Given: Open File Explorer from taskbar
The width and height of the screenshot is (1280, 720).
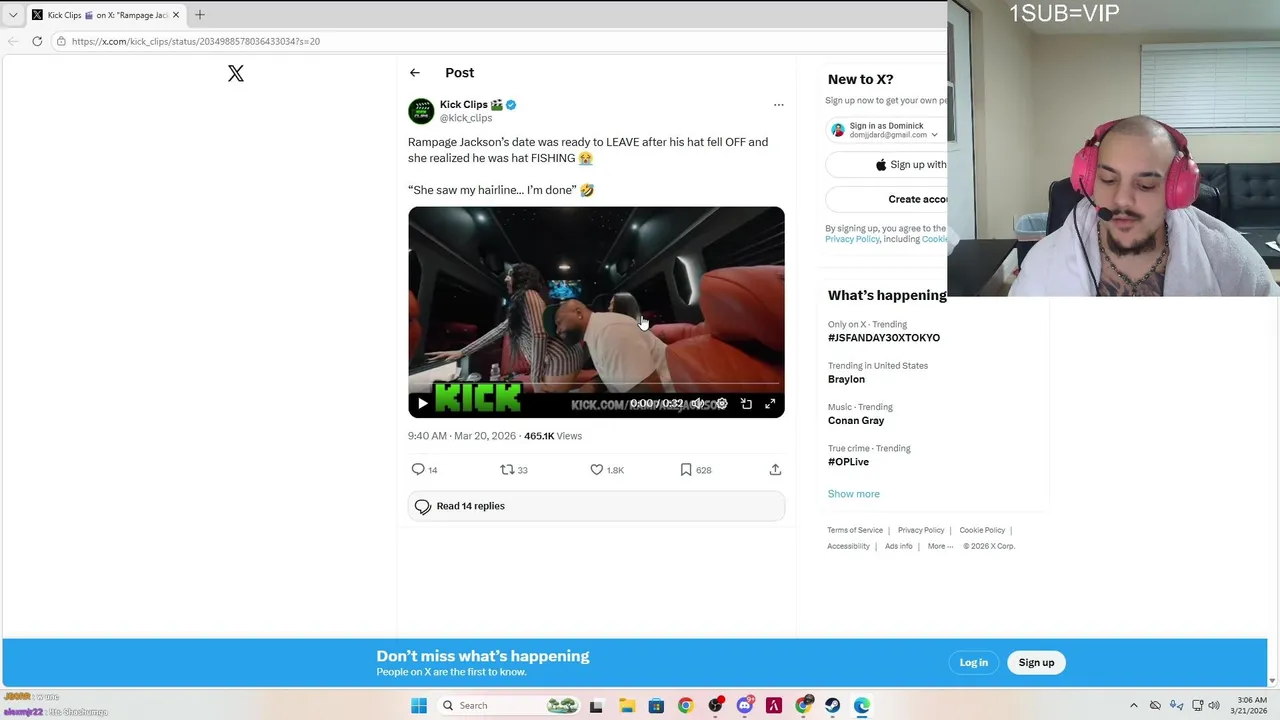Looking at the screenshot, I should (626, 705).
